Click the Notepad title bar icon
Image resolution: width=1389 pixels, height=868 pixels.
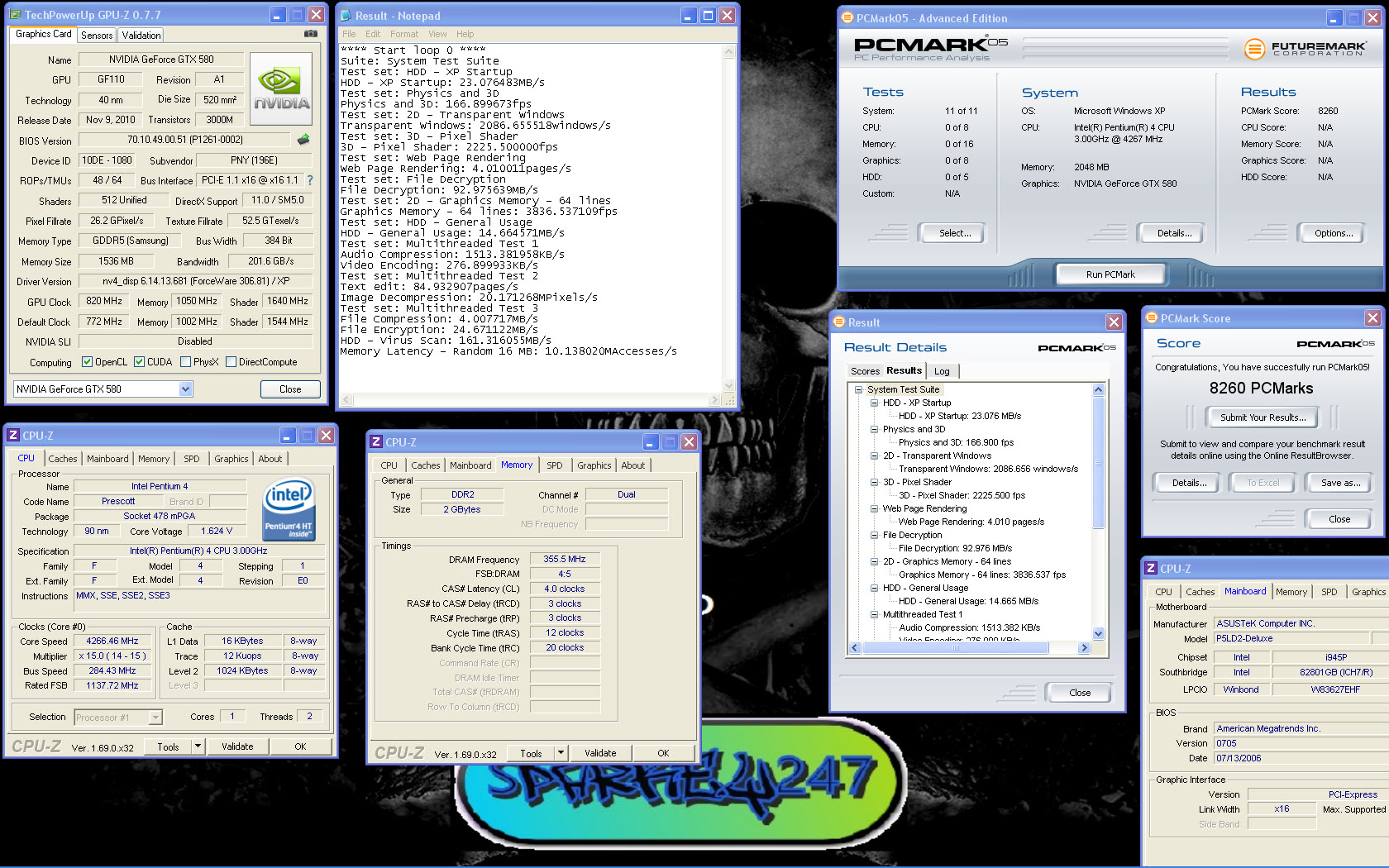pyautogui.click(x=346, y=15)
